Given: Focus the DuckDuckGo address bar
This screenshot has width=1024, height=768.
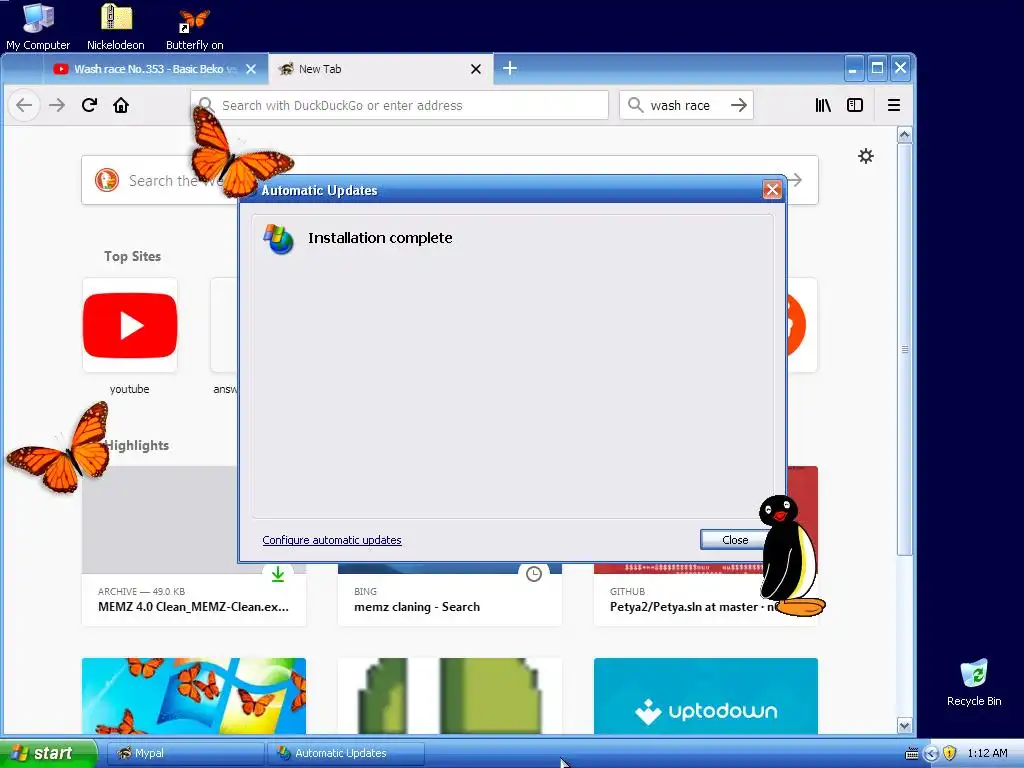Looking at the screenshot, I should [400, 105].
